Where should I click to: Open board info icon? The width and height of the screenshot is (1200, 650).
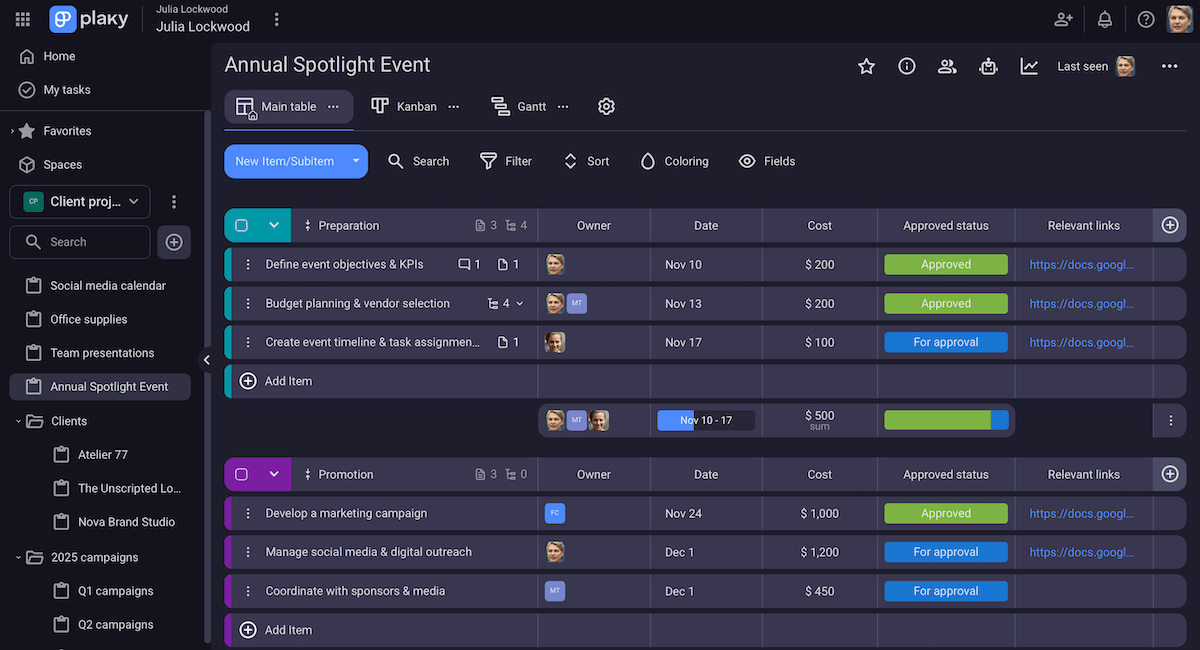(907, 66)
